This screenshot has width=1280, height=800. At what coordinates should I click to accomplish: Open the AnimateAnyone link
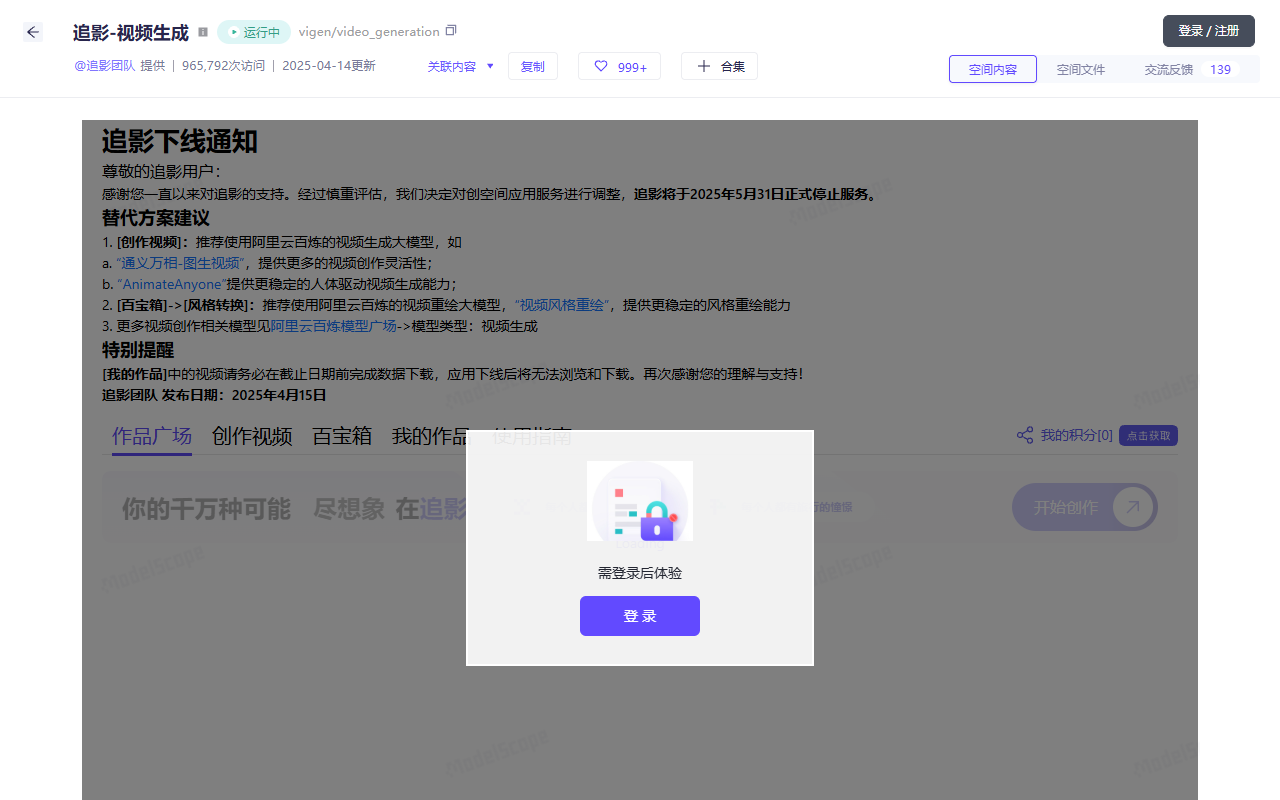(172, 284)
